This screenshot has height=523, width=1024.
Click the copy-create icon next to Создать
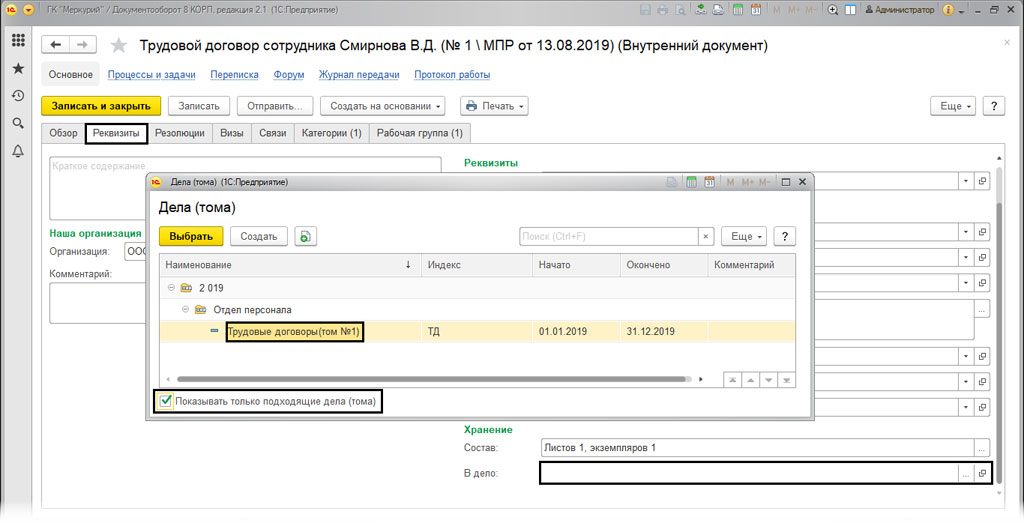click(x=306, y=236)
